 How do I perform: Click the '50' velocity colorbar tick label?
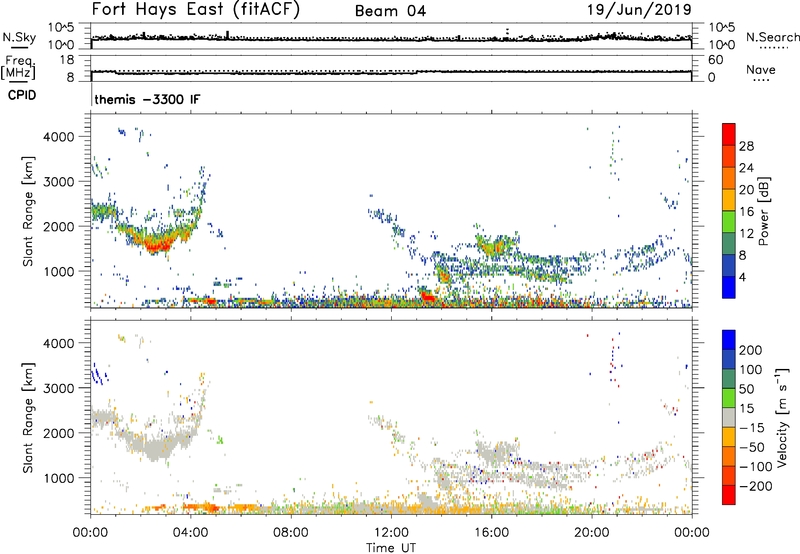pyautogui.click(x=746, y=389)
